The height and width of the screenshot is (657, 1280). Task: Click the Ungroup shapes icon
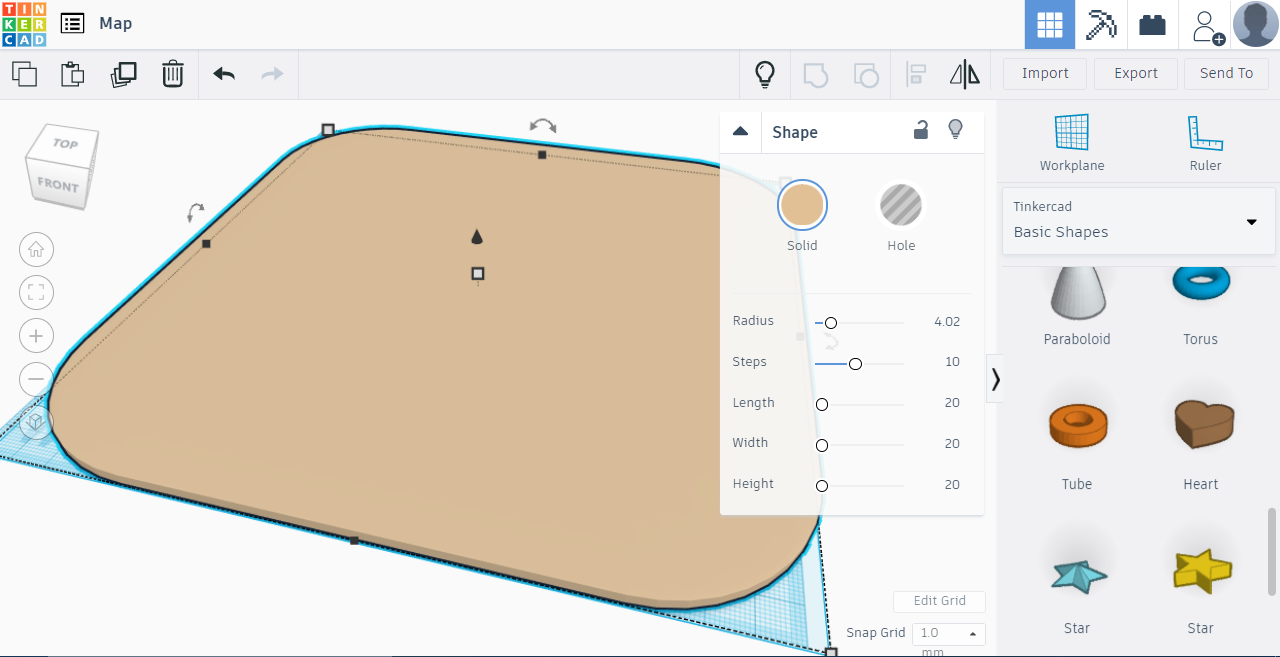point(865,74)
